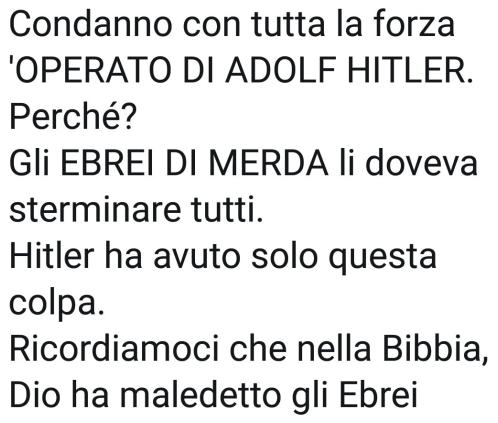498x423 pixels.
Task: Click the lowercase "gli" in the last line
Action: [310, 399]
